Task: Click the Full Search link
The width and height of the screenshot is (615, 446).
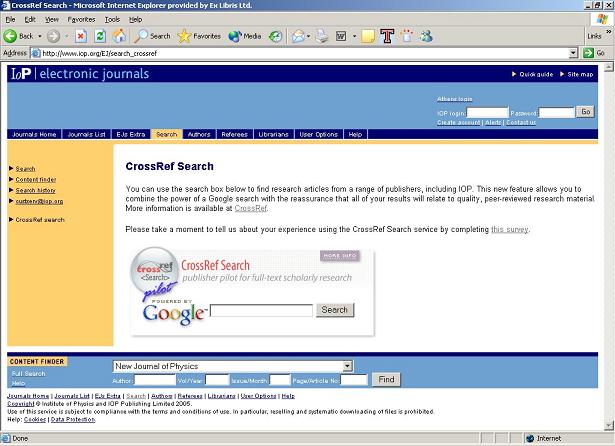Action: click(29, 373)
